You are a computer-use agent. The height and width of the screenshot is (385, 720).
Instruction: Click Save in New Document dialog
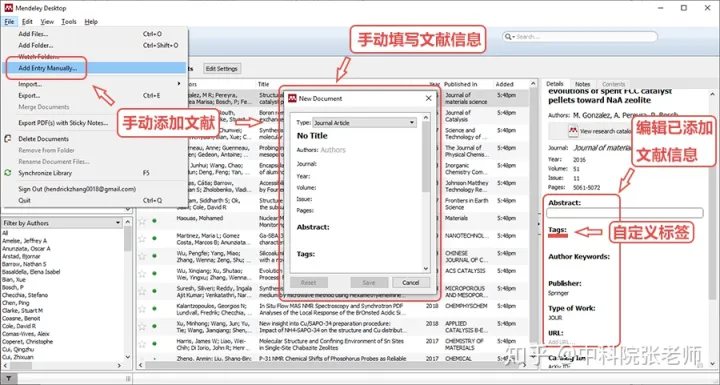(369, 283)
